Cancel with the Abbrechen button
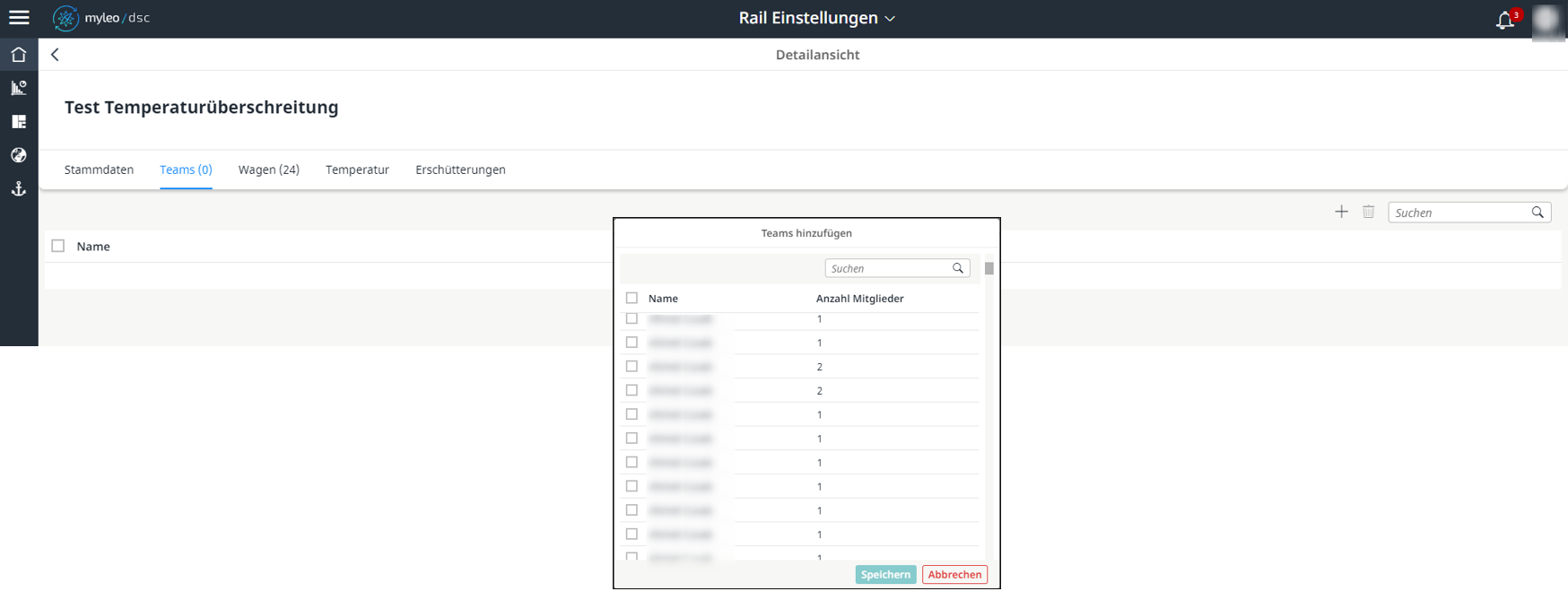This screenshot has height=600, width=1568. 954,575
